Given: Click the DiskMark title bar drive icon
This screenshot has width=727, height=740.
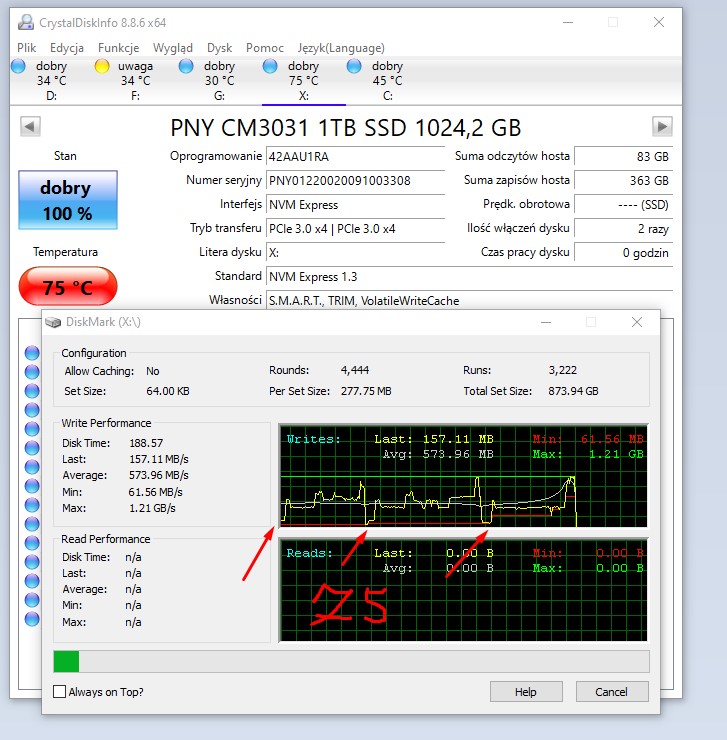Looking at the screenshot, I should click(x=53, y=322).
